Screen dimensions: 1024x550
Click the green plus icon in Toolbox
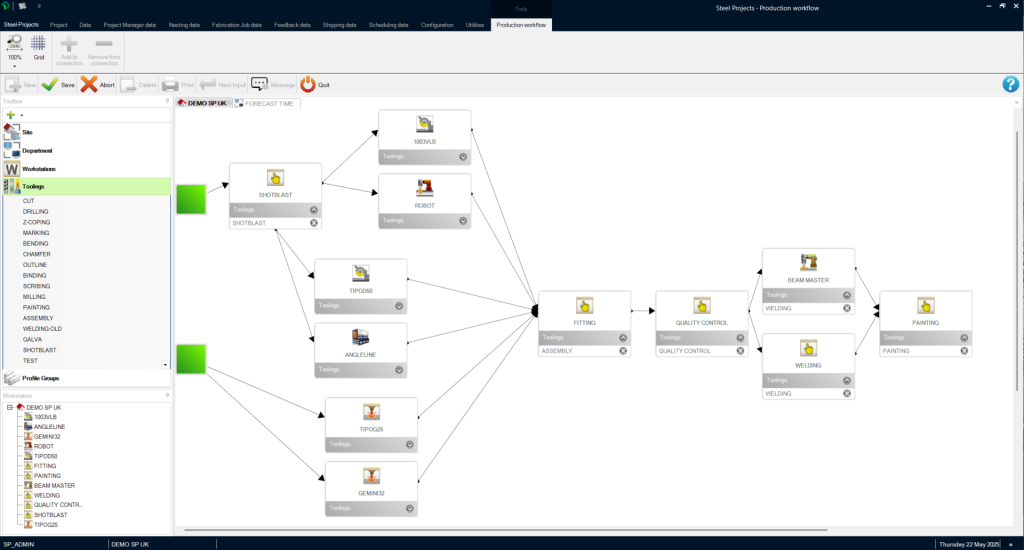click(x=11, y=115)
